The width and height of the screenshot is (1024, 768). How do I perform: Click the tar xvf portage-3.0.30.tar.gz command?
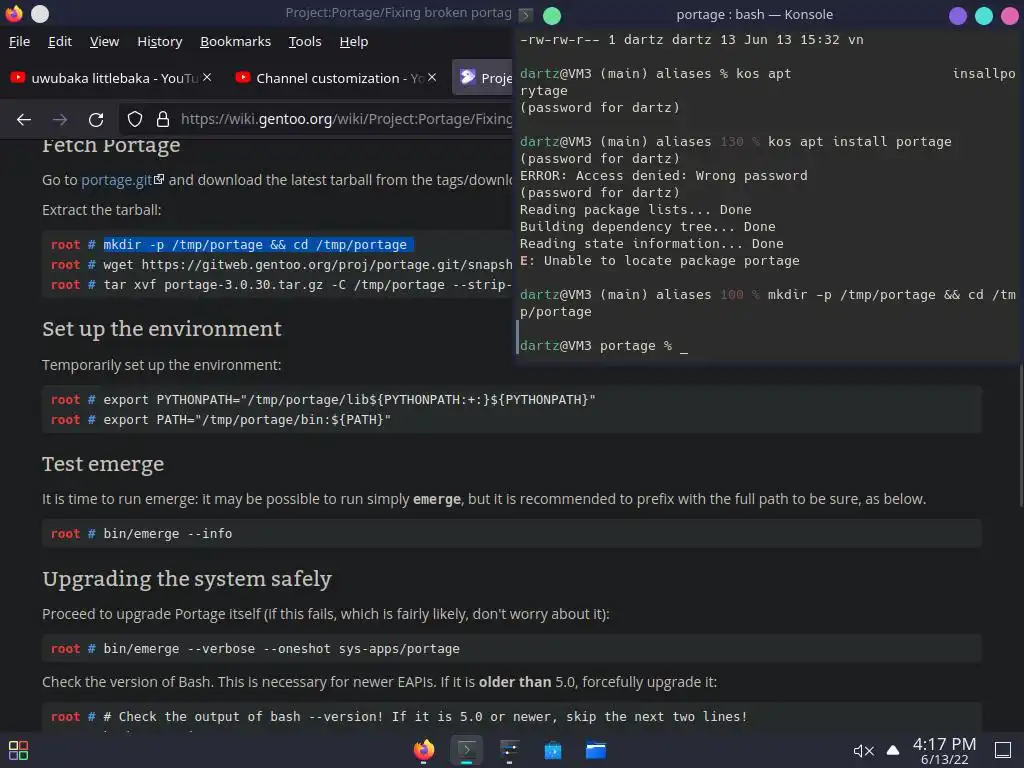(x=307, y=285)
